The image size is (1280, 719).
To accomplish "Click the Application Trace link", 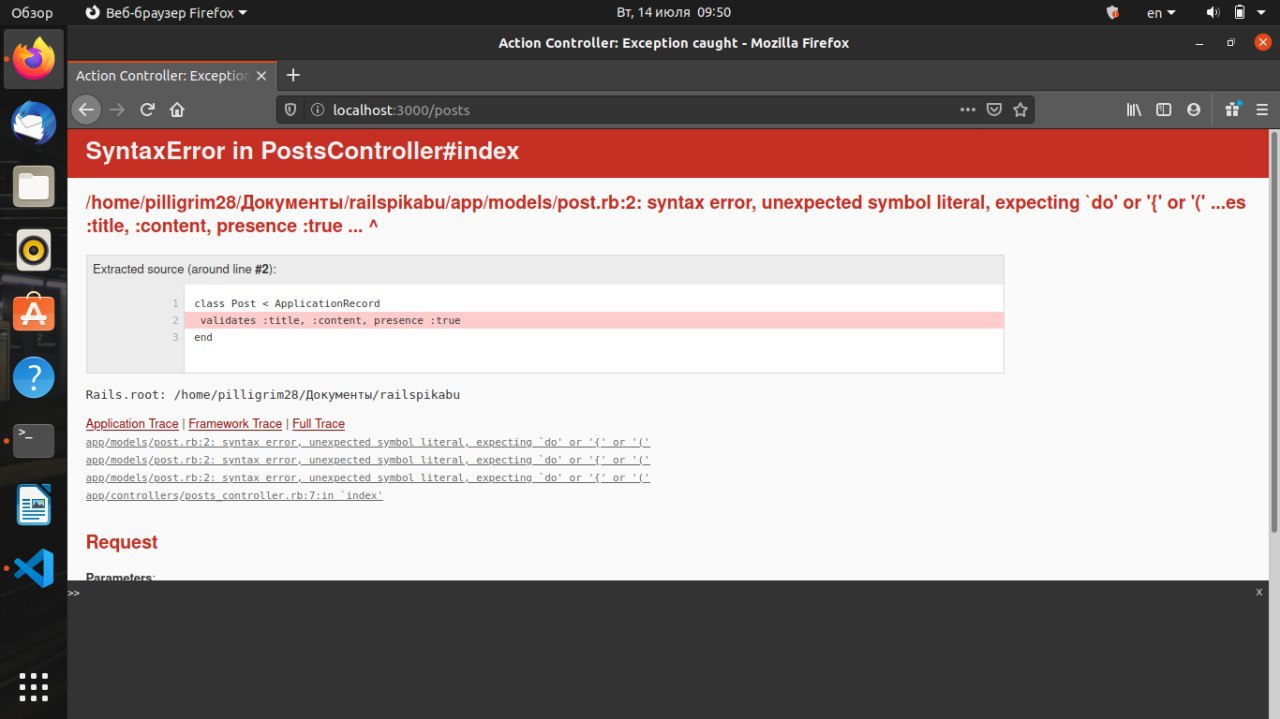I will pos(132,424).
